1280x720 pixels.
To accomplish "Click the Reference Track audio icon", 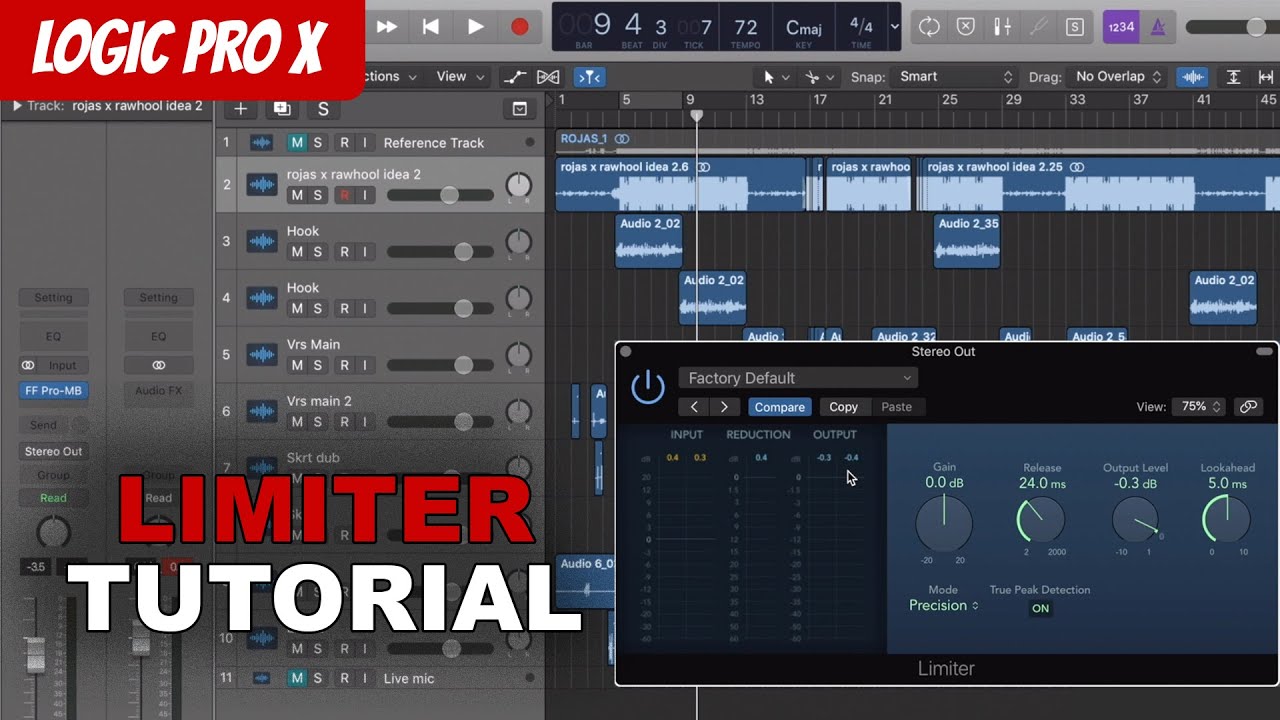I will click(262, 142).
